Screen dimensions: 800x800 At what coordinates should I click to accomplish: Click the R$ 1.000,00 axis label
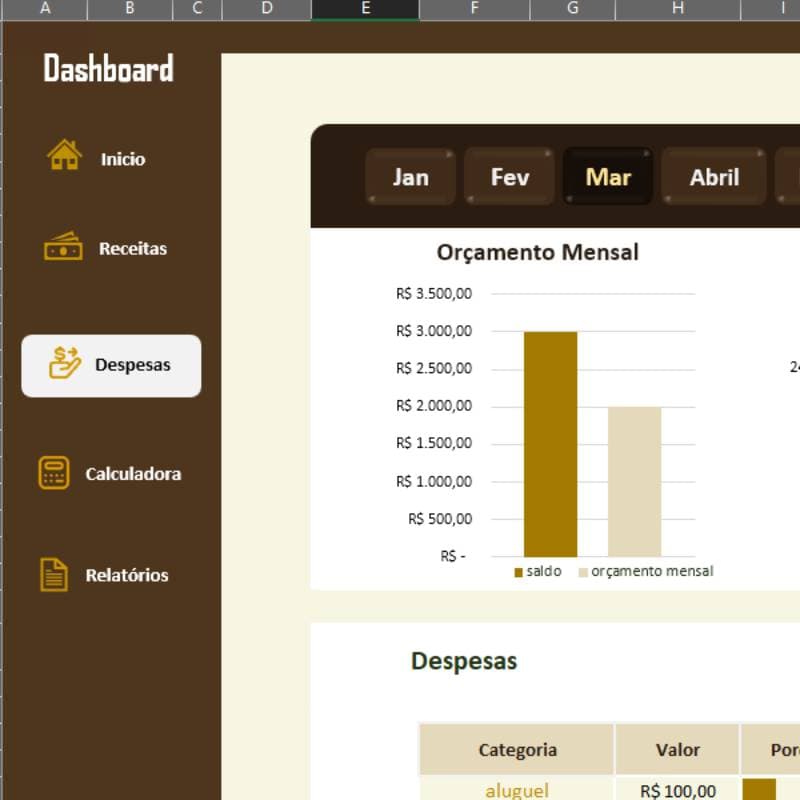(x=434, y=482)
